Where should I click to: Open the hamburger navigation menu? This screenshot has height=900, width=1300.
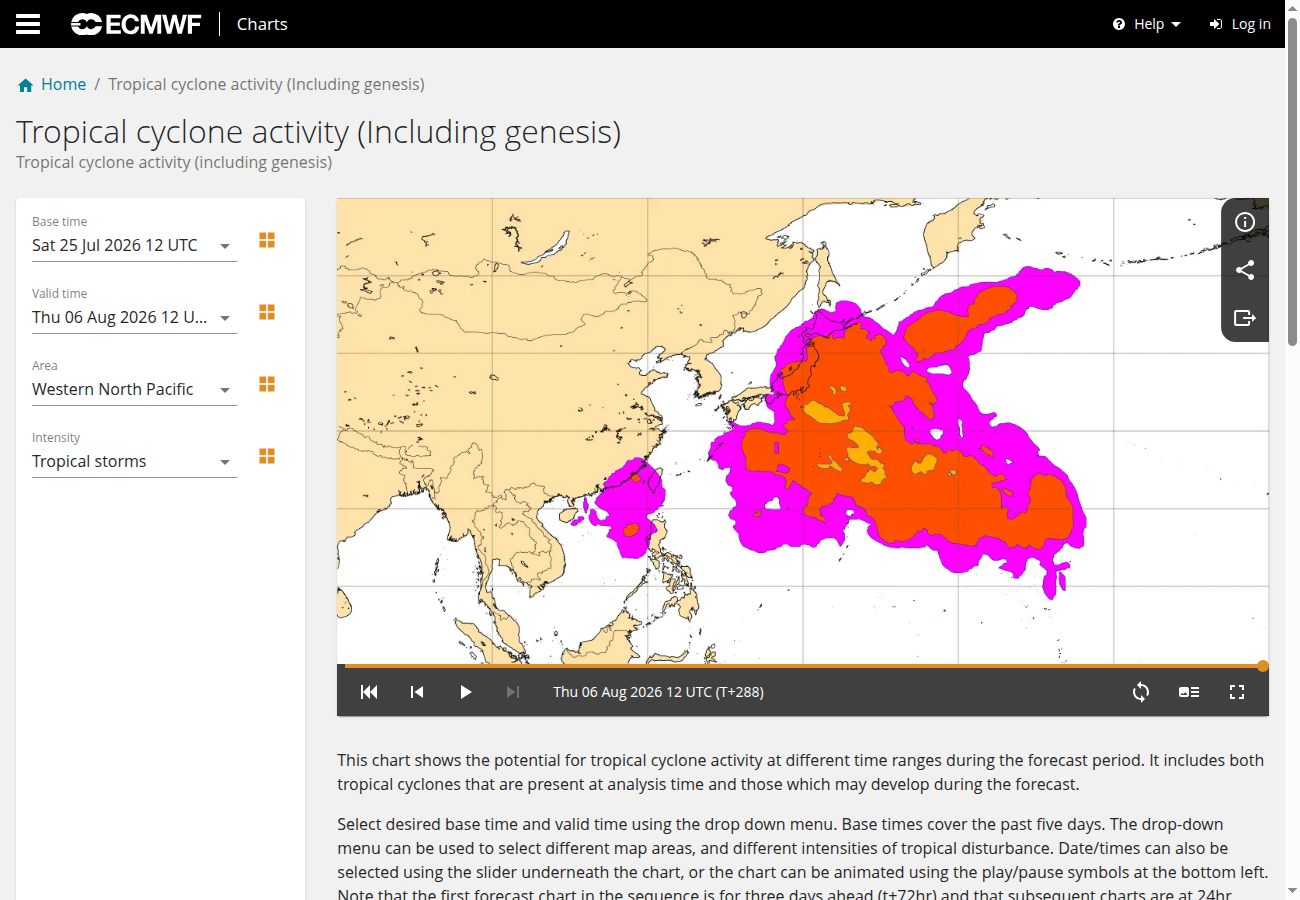[x=28, y=24]
